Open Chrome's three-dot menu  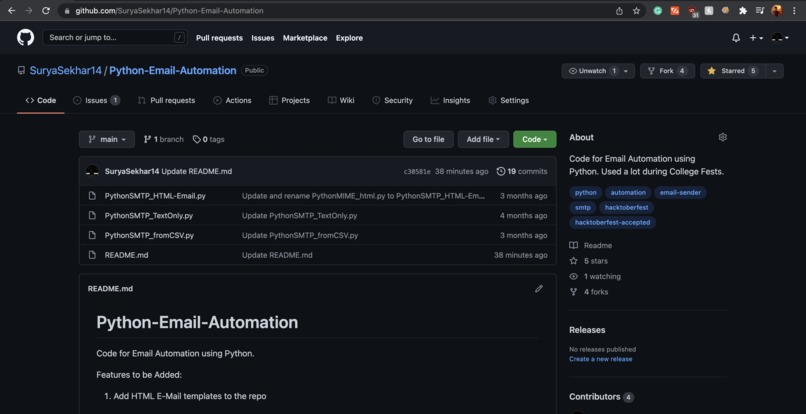(795, 10)
